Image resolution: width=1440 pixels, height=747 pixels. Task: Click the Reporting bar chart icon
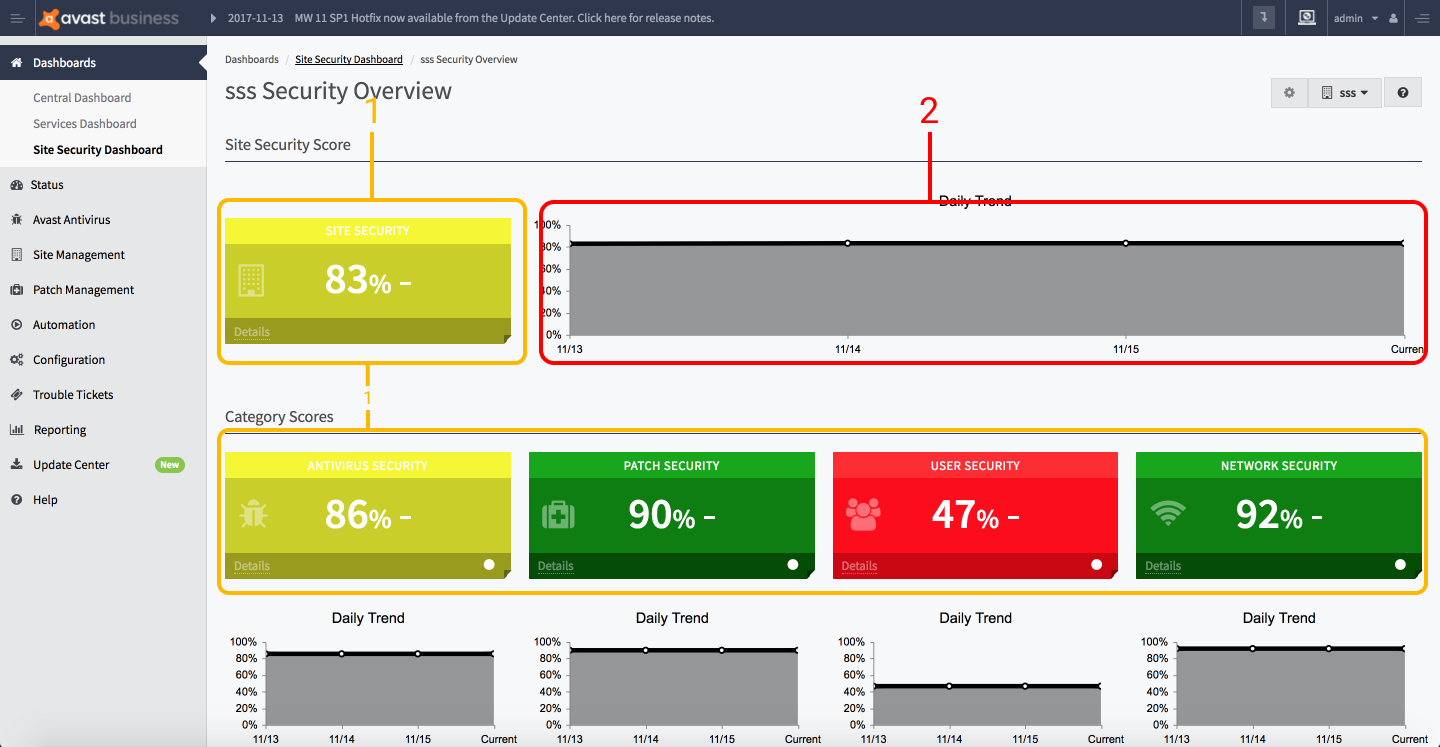coord(16,430)
